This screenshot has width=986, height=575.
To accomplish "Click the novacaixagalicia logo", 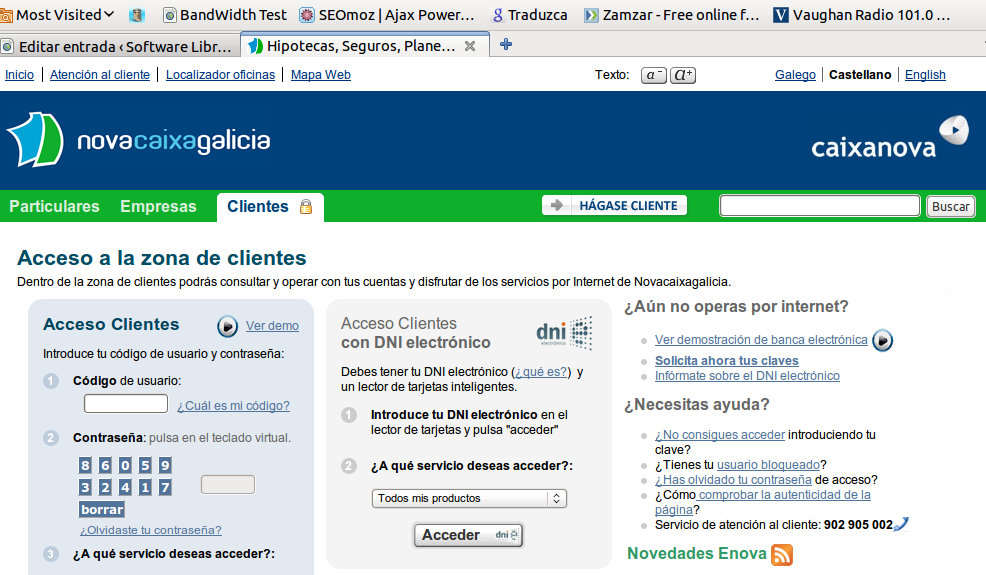I will (x=138, y=140).
